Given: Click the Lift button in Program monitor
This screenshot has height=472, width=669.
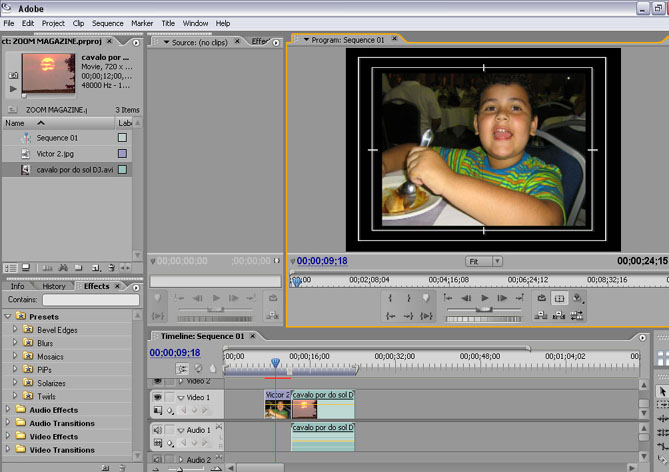Looking at the screenshot, I should 540,315.
